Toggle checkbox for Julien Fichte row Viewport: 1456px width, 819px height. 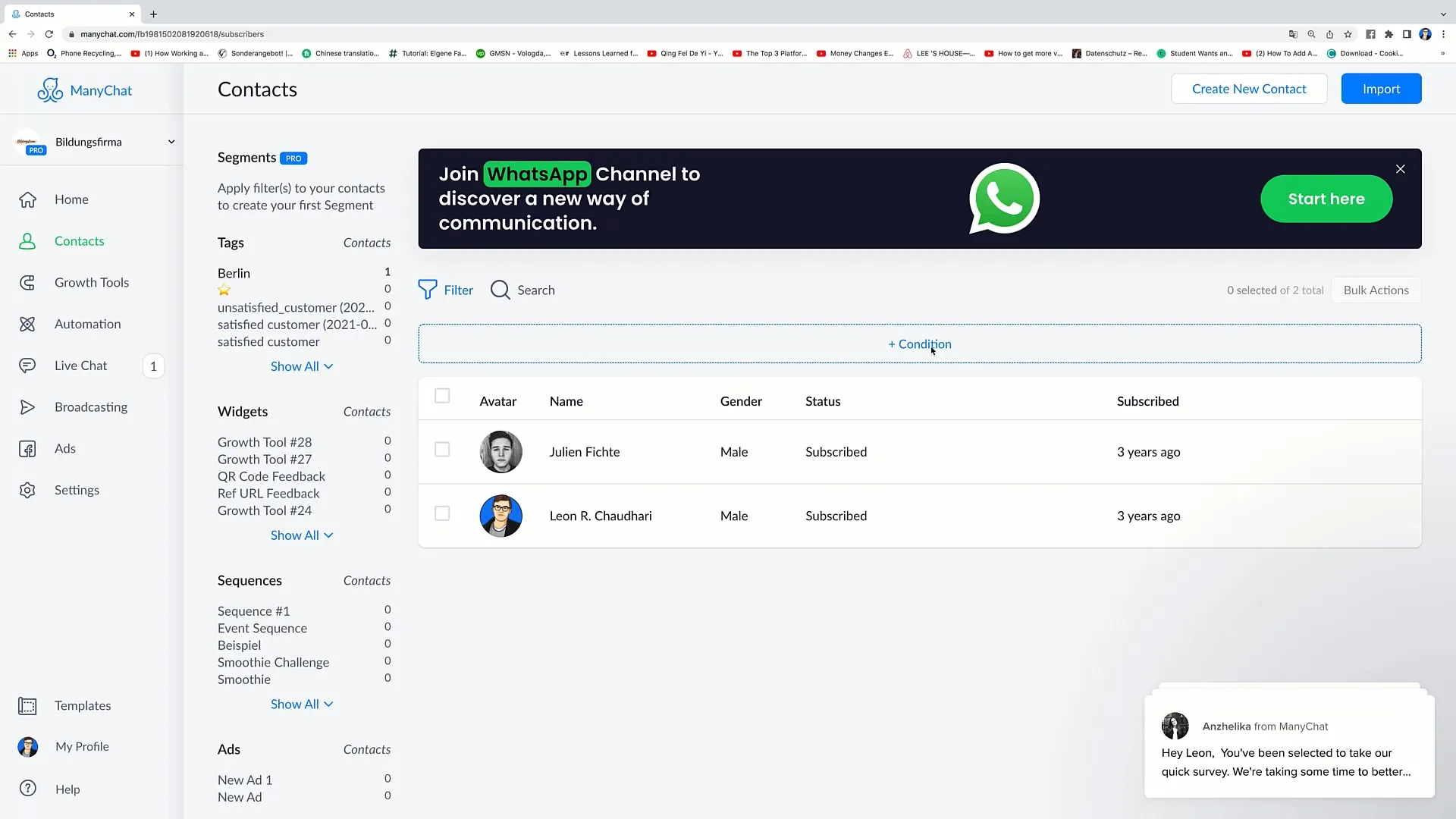point(442,450)
